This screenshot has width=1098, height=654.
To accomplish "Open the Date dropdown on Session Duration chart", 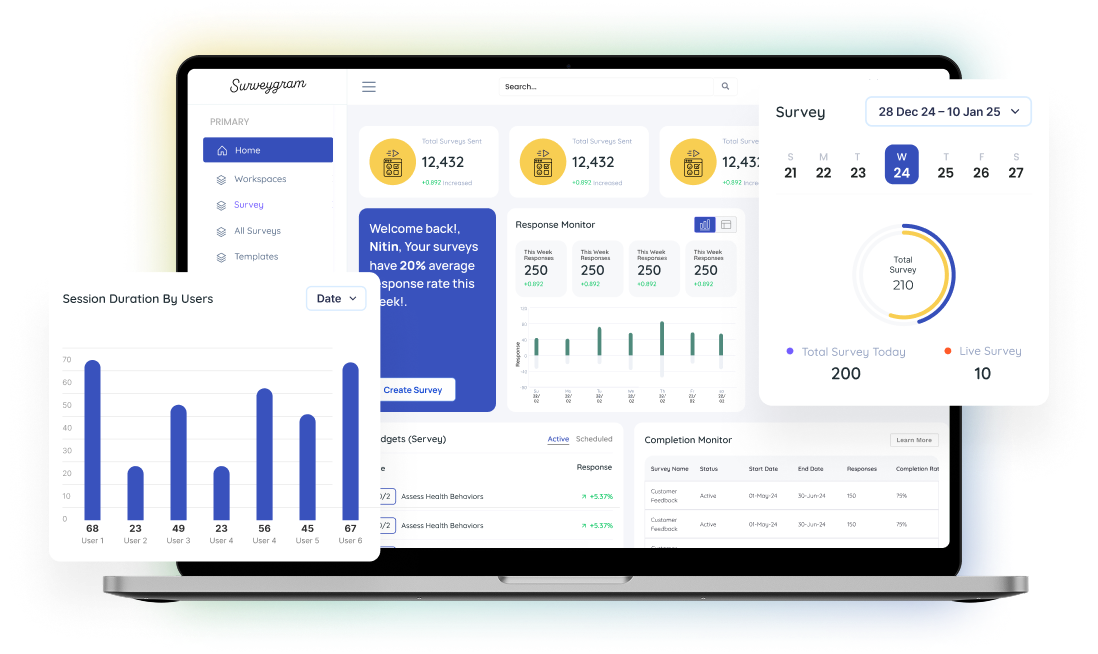I will pyautogui.click(x=336, y=298).
